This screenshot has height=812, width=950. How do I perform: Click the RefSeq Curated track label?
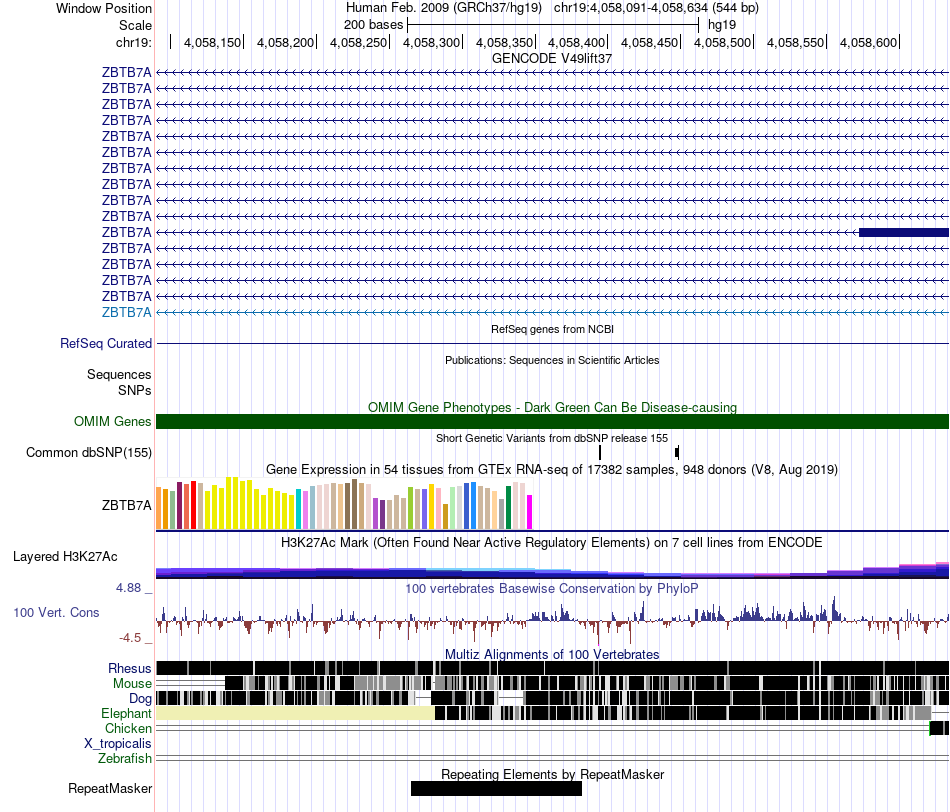[106, 344]
